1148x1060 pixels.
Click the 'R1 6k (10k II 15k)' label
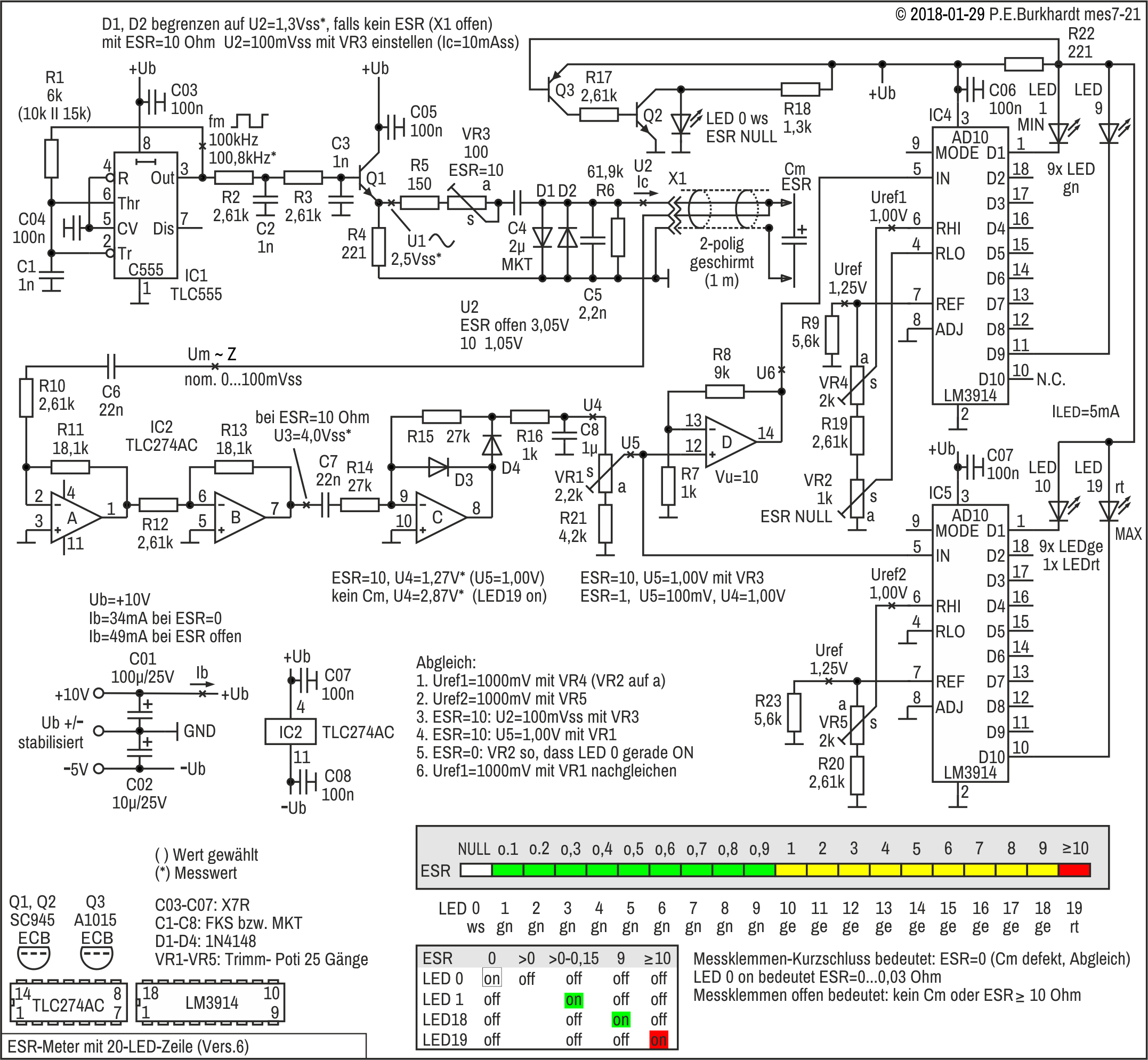(x=54, y=95)
